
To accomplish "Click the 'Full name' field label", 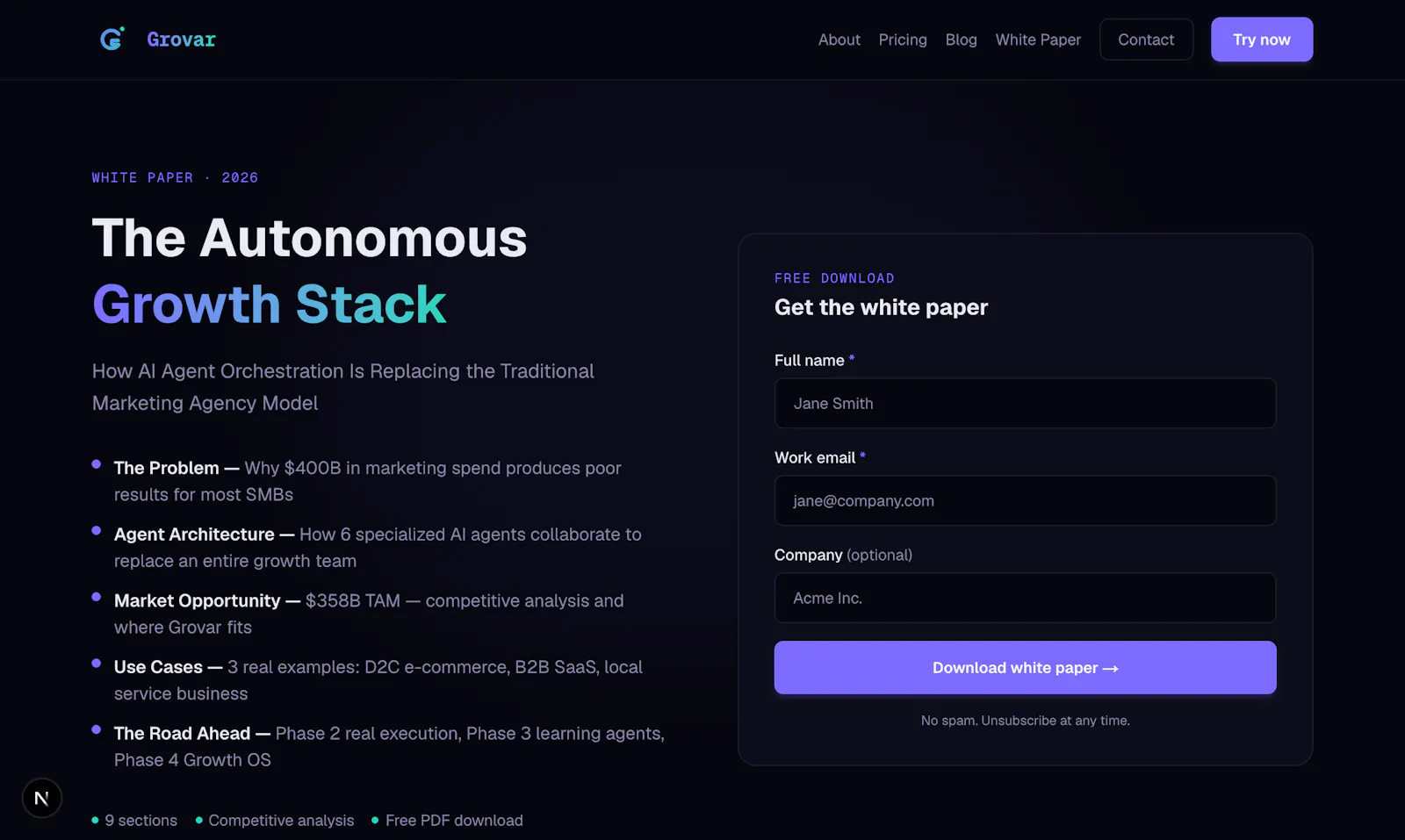I will tap(809, 361).
